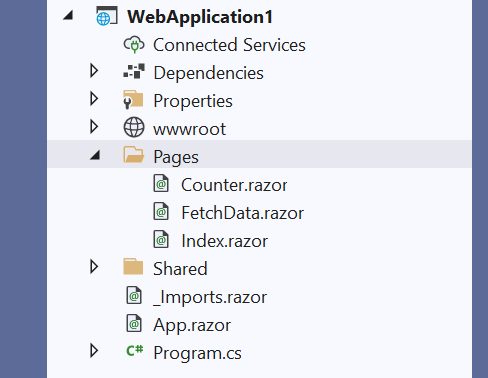The height and width of the screenshot is (378, 488).
Task: Select the WebApplication1 project name
Action: 200,17
